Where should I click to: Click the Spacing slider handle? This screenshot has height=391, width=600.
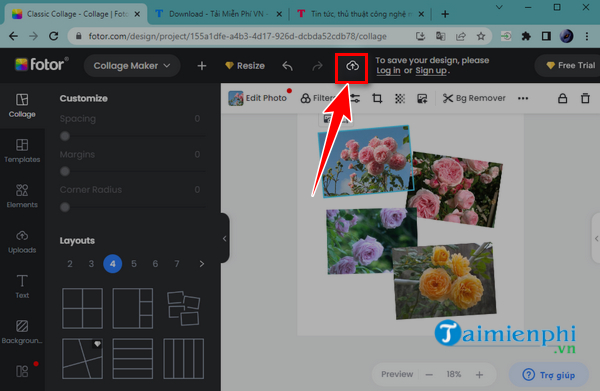tap(65, 136)
